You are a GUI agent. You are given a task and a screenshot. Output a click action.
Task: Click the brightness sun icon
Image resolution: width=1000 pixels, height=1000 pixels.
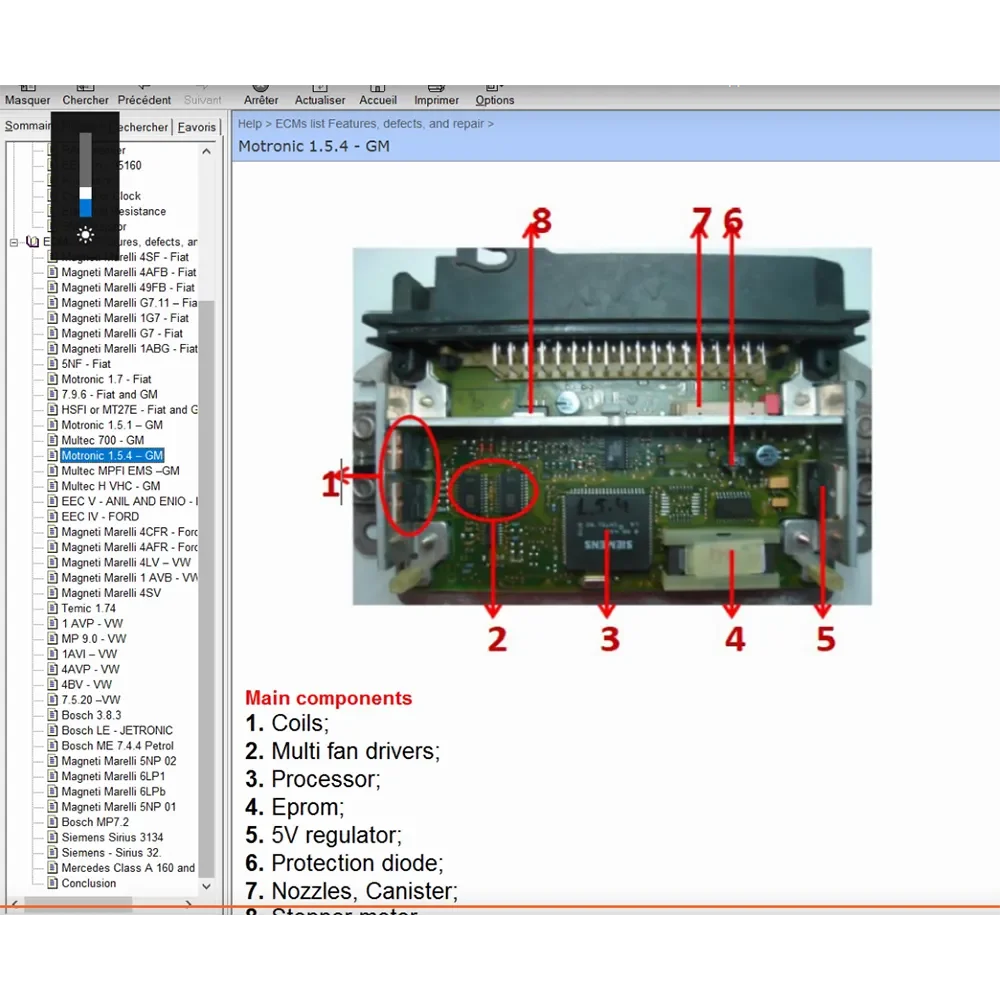click(85, 235)
